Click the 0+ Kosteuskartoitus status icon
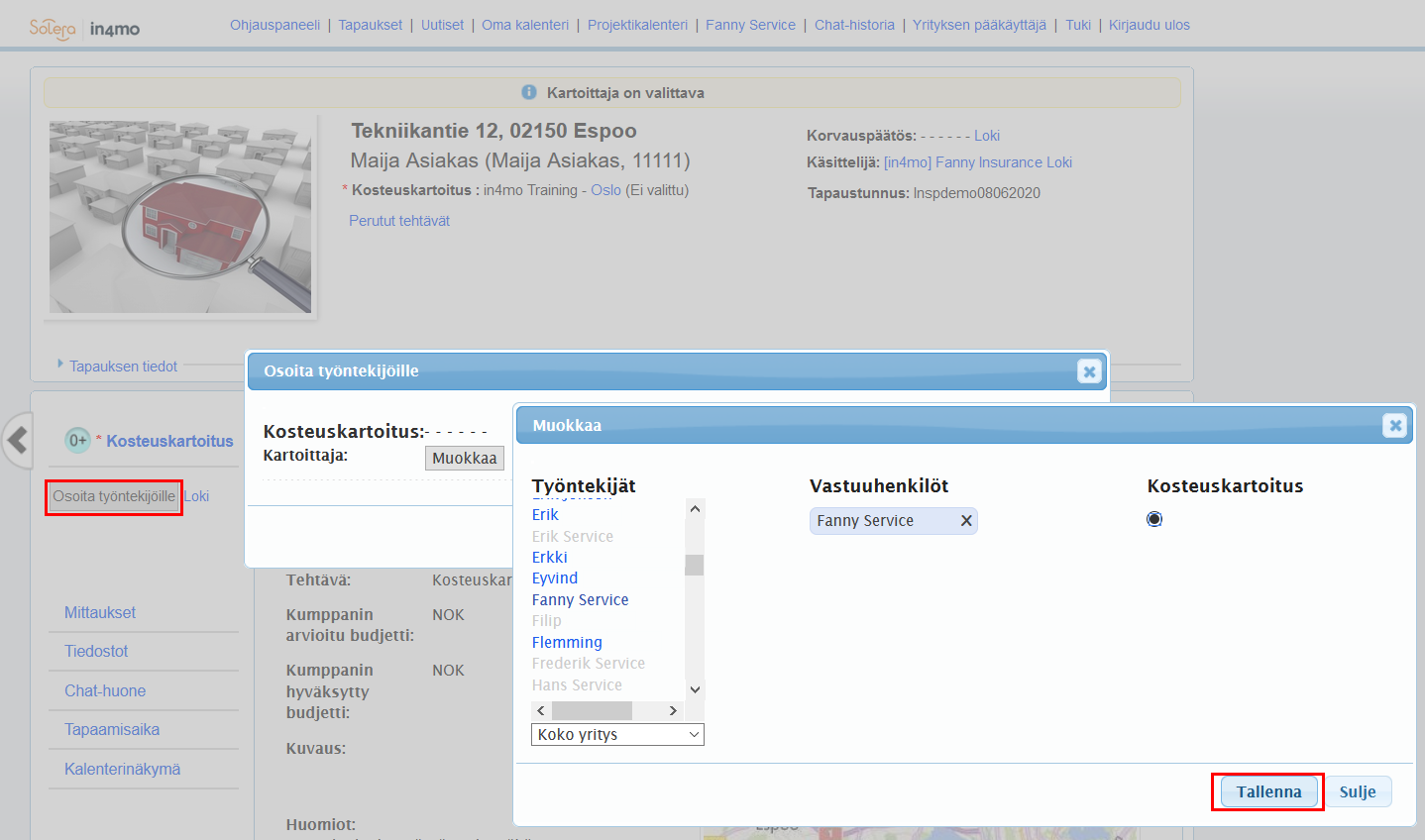Image resolution: width=1425 pixels, height=840 pixels. [x=77, y=441]
